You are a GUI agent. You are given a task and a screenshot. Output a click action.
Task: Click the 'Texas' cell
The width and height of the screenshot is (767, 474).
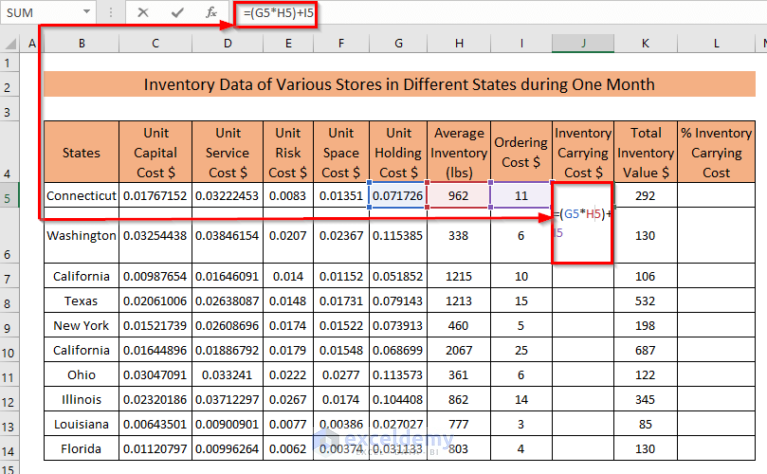tap(81, 300)
